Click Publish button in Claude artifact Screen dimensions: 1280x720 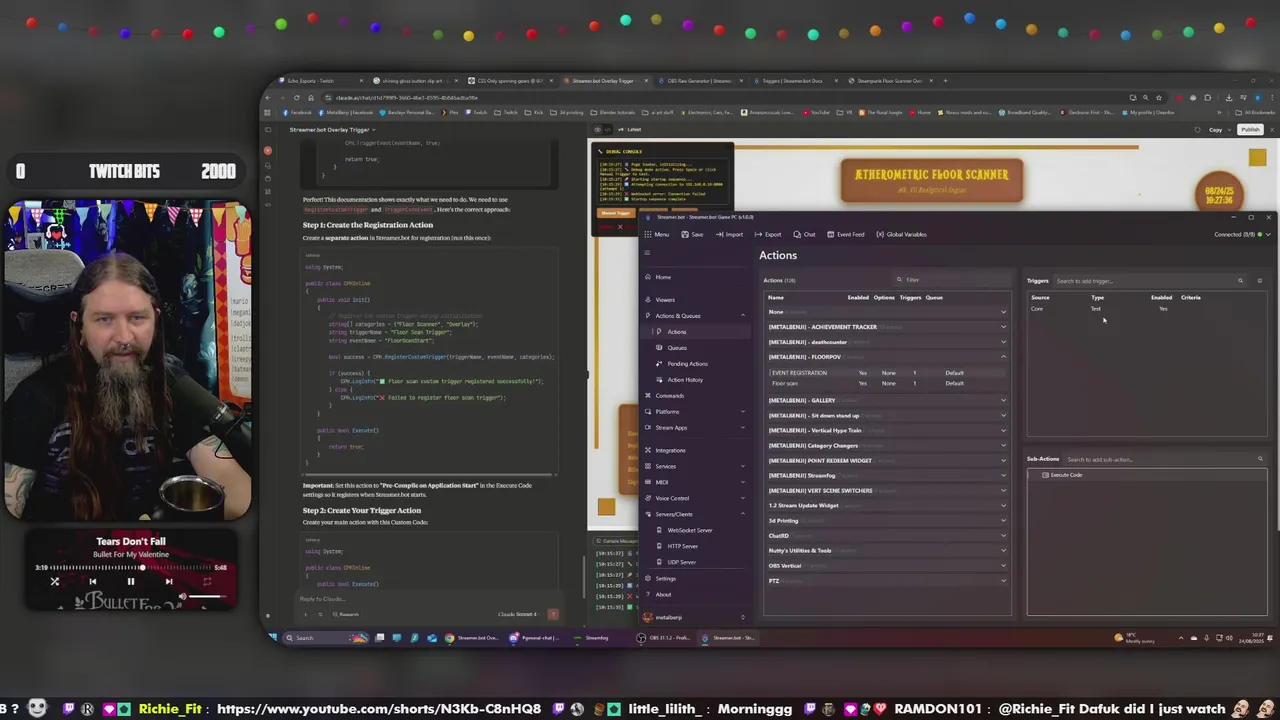click(x=1250, y=130)
